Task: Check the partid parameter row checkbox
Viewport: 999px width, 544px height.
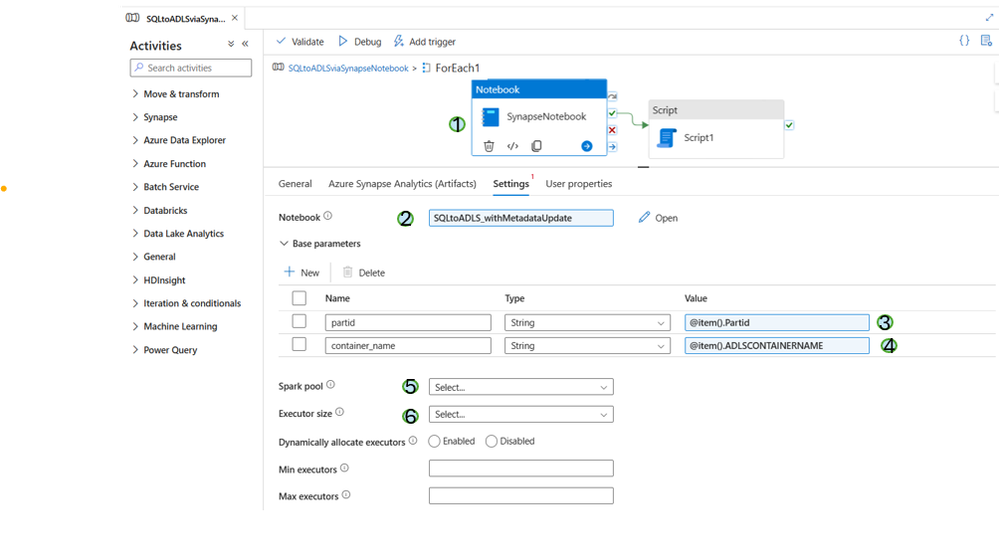Action: coord(299,321)
